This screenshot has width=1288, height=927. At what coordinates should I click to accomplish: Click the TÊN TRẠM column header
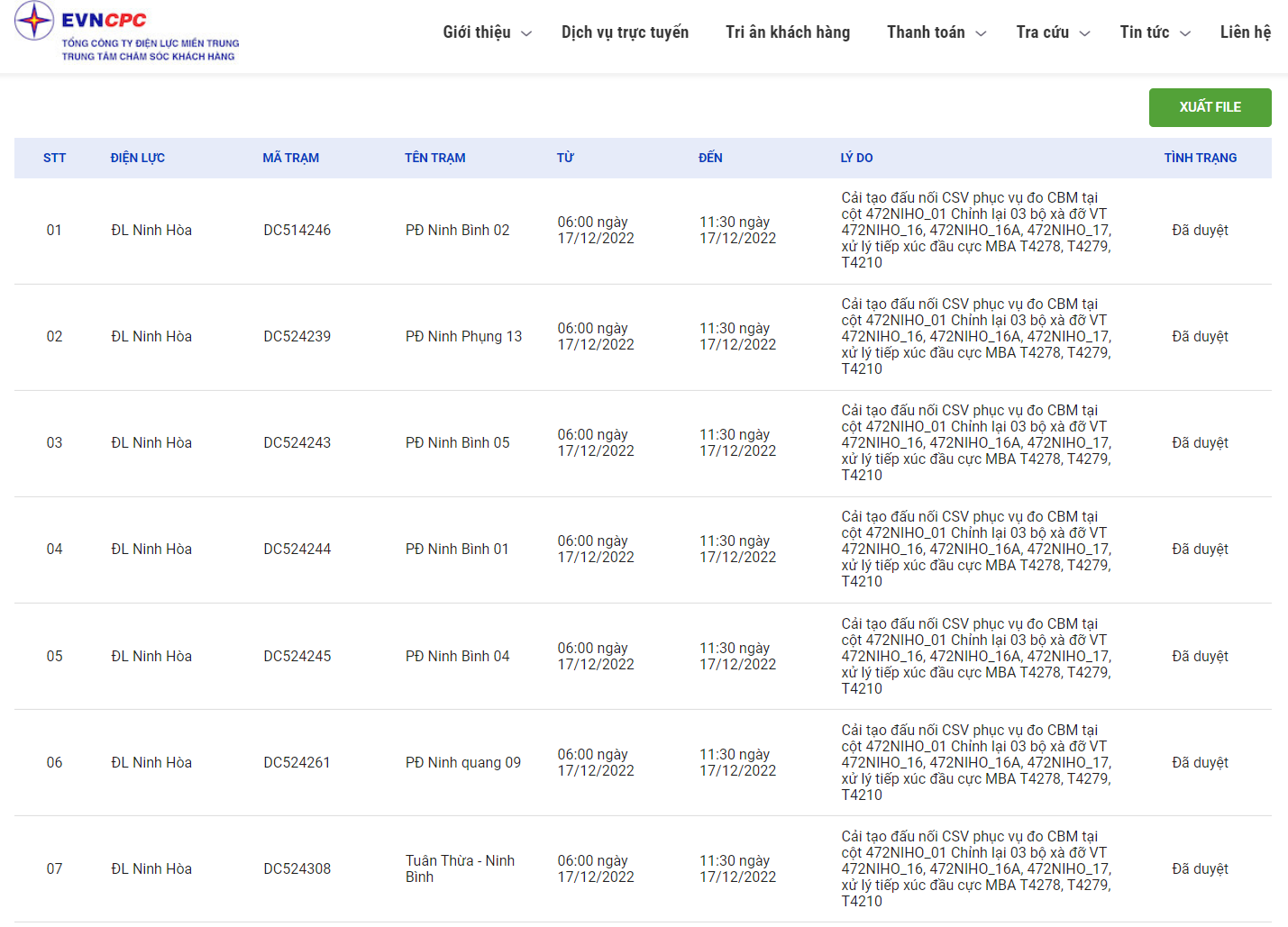coord(434,158)
